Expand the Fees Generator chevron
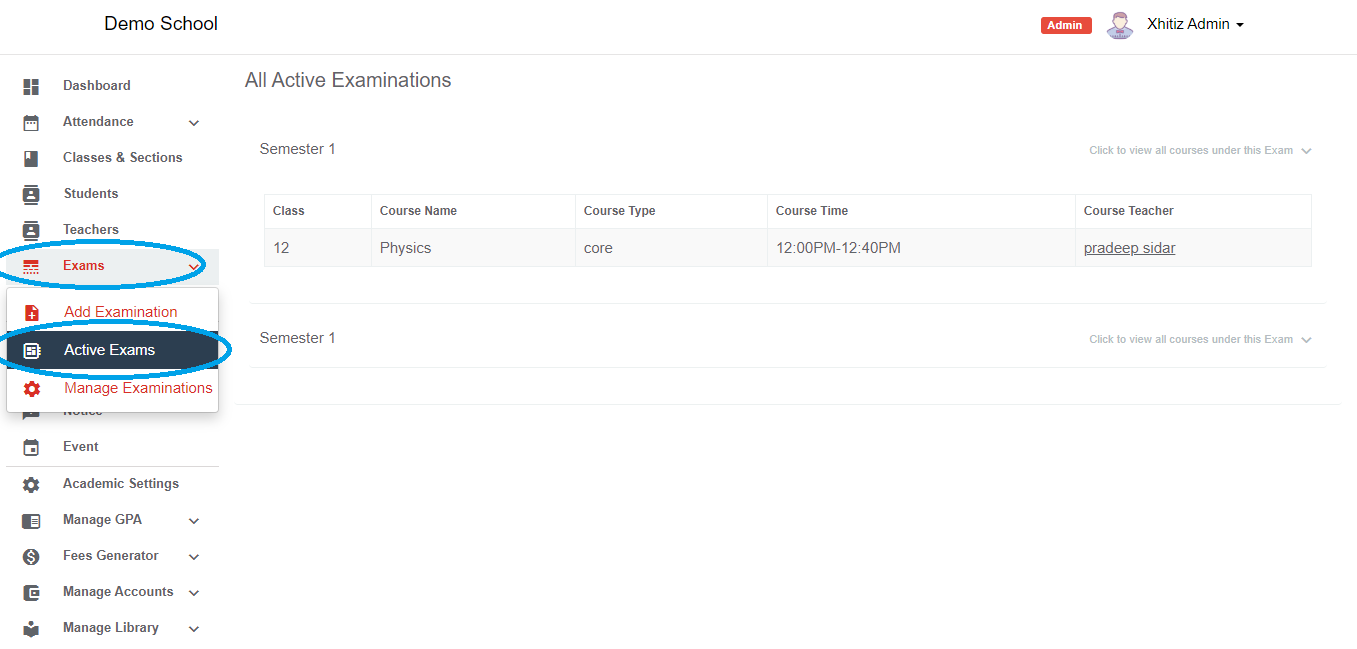Image resolution: width=1357 pixels, height=649 pixels. [x=194, y=557]
